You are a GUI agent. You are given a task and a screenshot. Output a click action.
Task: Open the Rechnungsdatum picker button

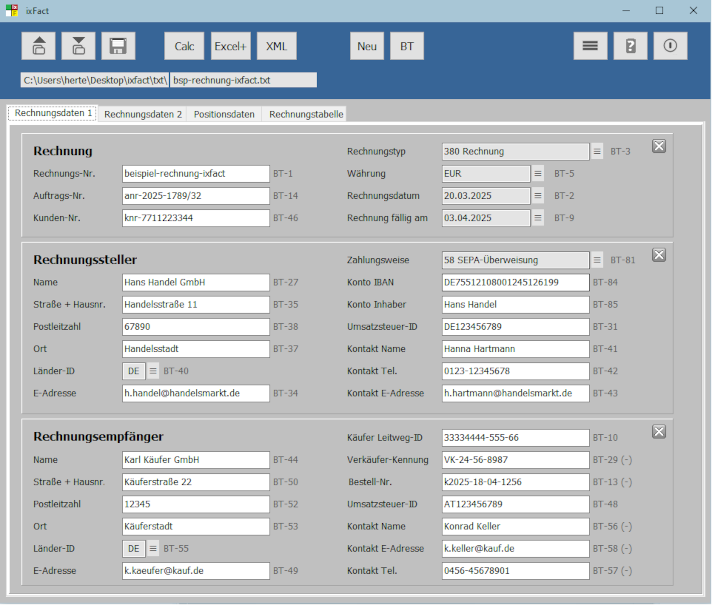[x=538, y=196]
